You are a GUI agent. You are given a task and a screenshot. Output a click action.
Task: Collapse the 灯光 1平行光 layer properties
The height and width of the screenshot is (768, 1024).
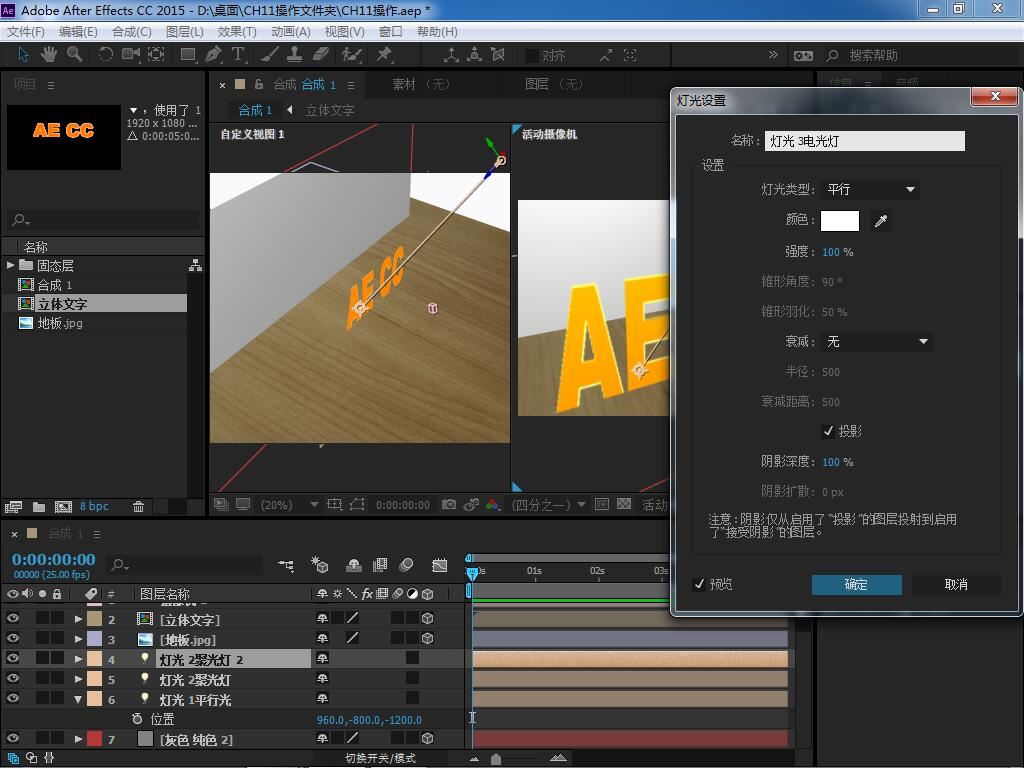(x=78, y=699)
